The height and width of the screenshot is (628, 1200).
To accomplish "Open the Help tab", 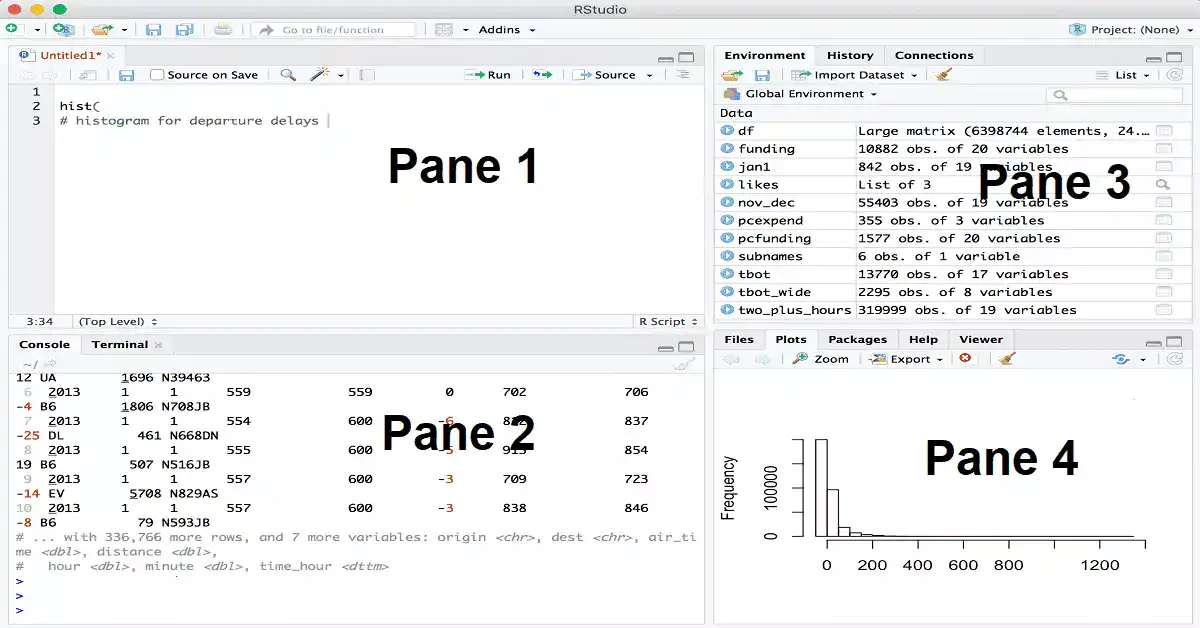I will tap(923, 339).
